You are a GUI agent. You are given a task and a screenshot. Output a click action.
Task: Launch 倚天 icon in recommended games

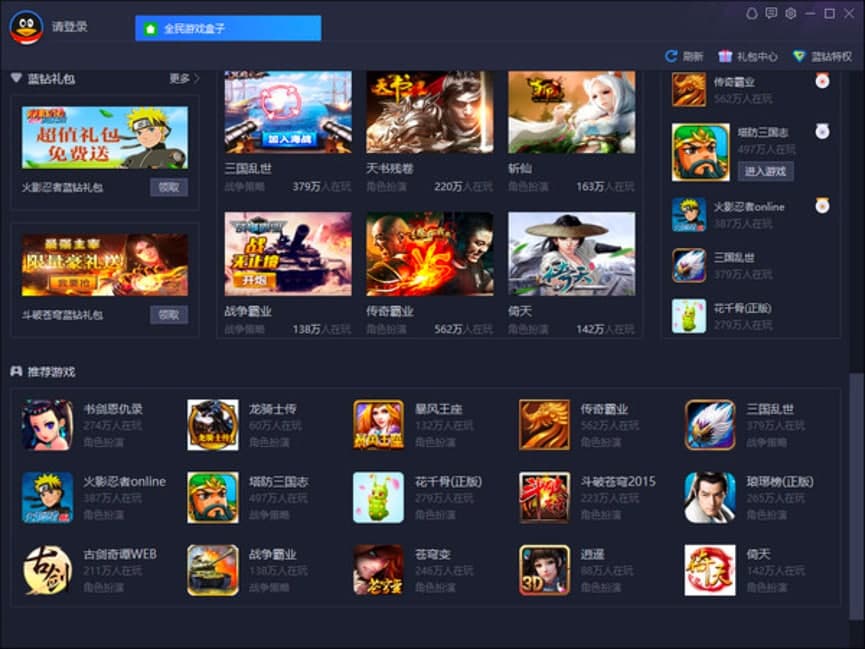[710, 570]
